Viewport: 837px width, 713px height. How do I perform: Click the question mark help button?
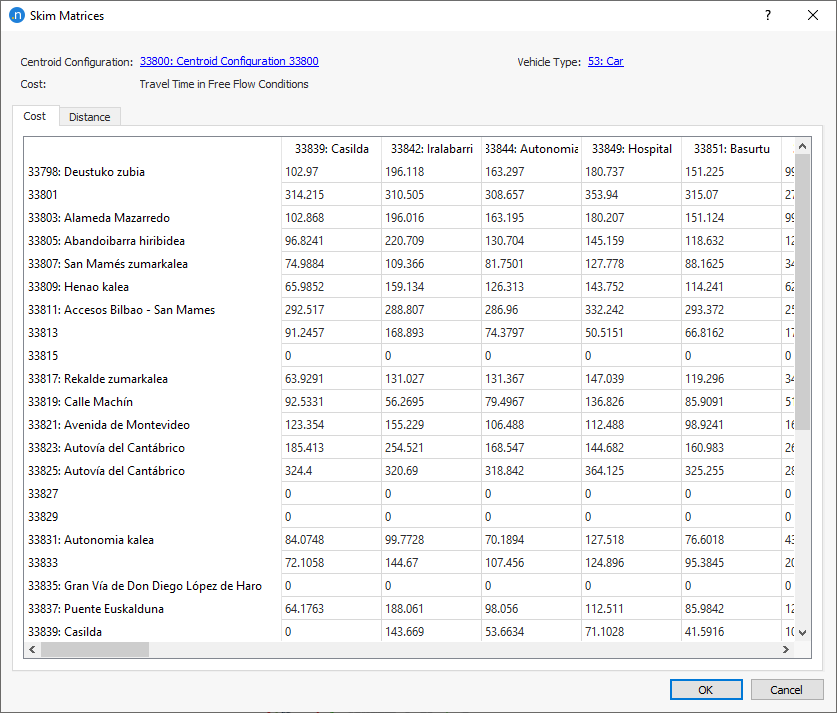(767, 16)
